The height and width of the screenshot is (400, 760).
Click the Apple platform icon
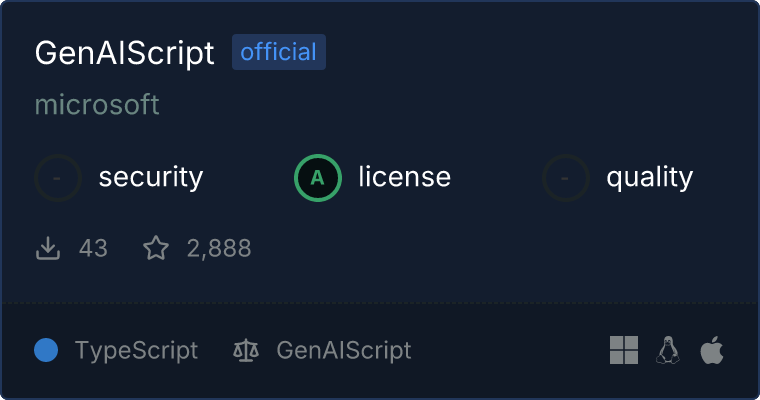click(x=712, y=350)
